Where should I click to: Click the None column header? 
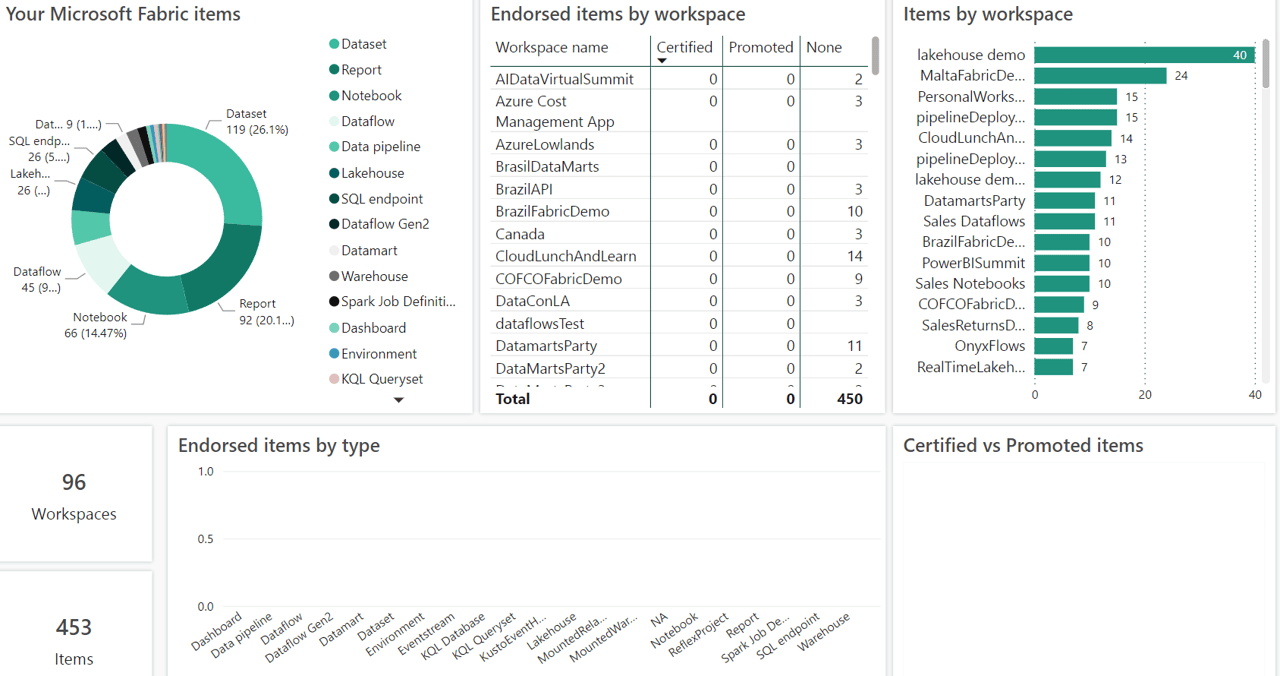[x=824, y=47]
